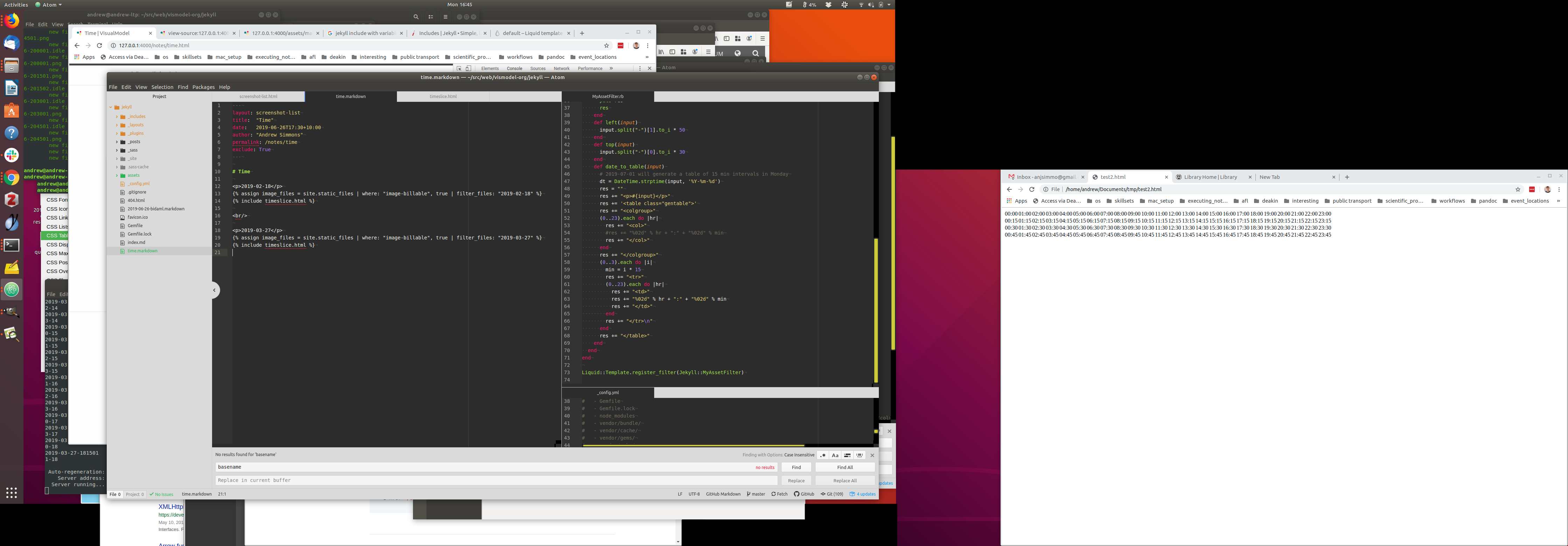Open Git (109) panel in status bar
Screen dimensions: 1568x546
pyautogui.click(x=832, y=494)
